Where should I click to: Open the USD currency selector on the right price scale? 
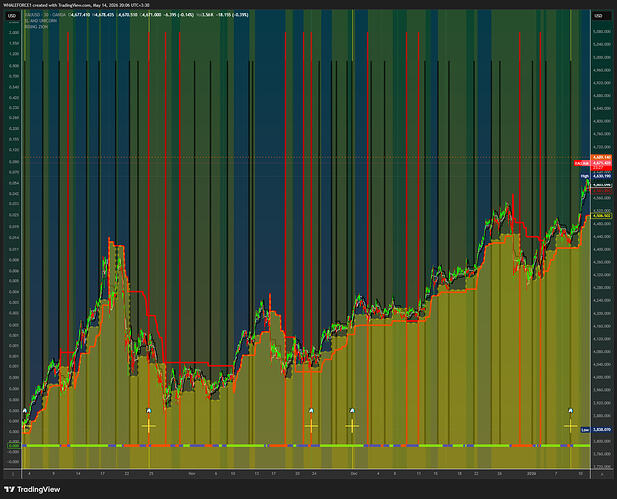598,16
